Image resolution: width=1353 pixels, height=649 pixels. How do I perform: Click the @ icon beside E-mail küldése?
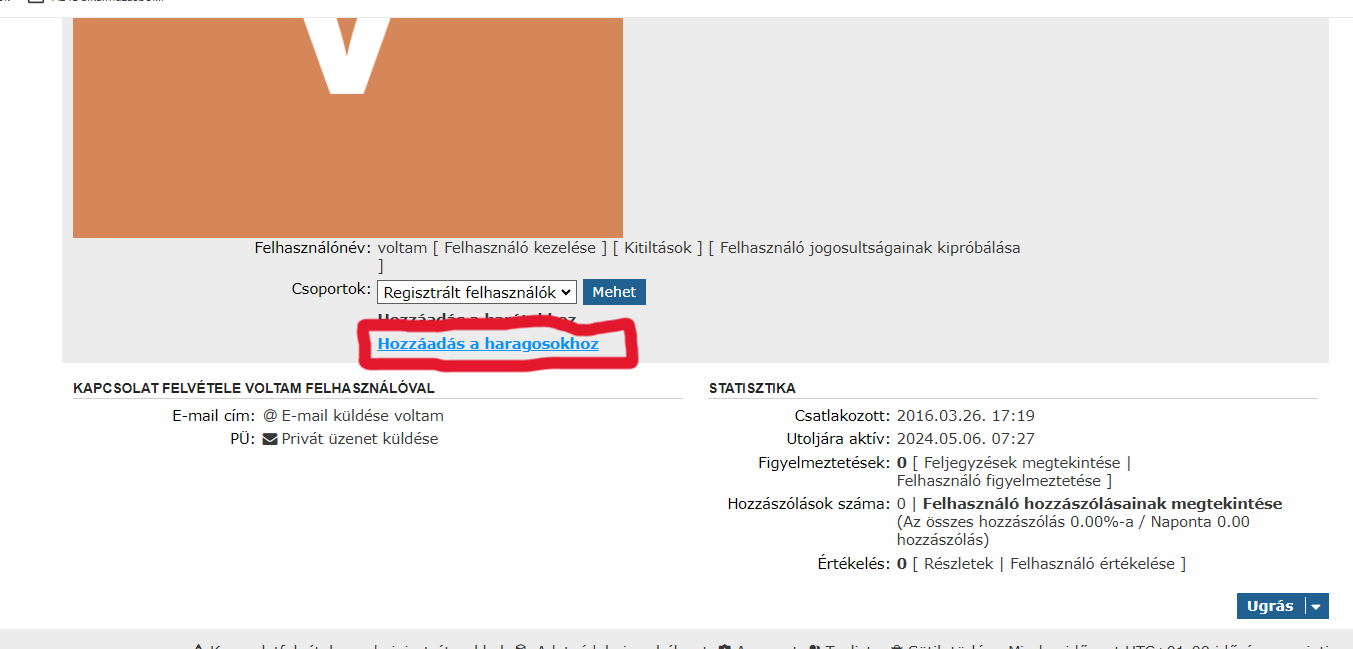(270, 416)
